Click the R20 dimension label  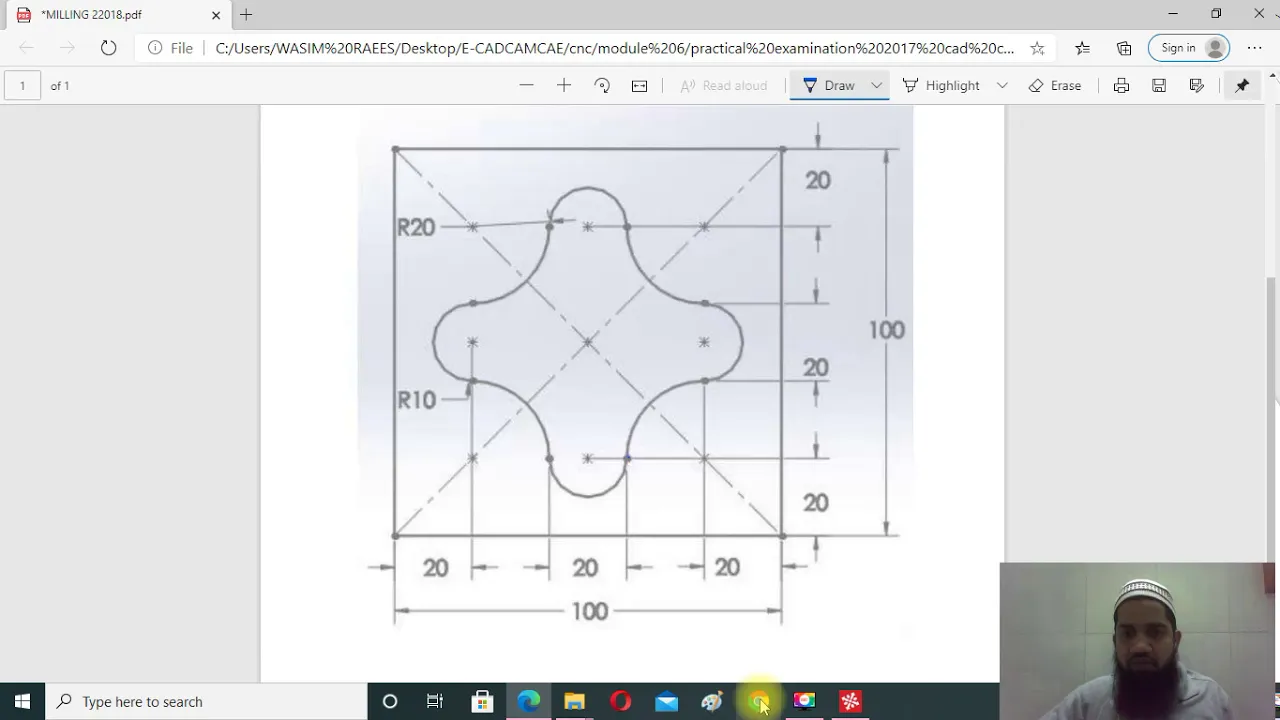point(416,228)
